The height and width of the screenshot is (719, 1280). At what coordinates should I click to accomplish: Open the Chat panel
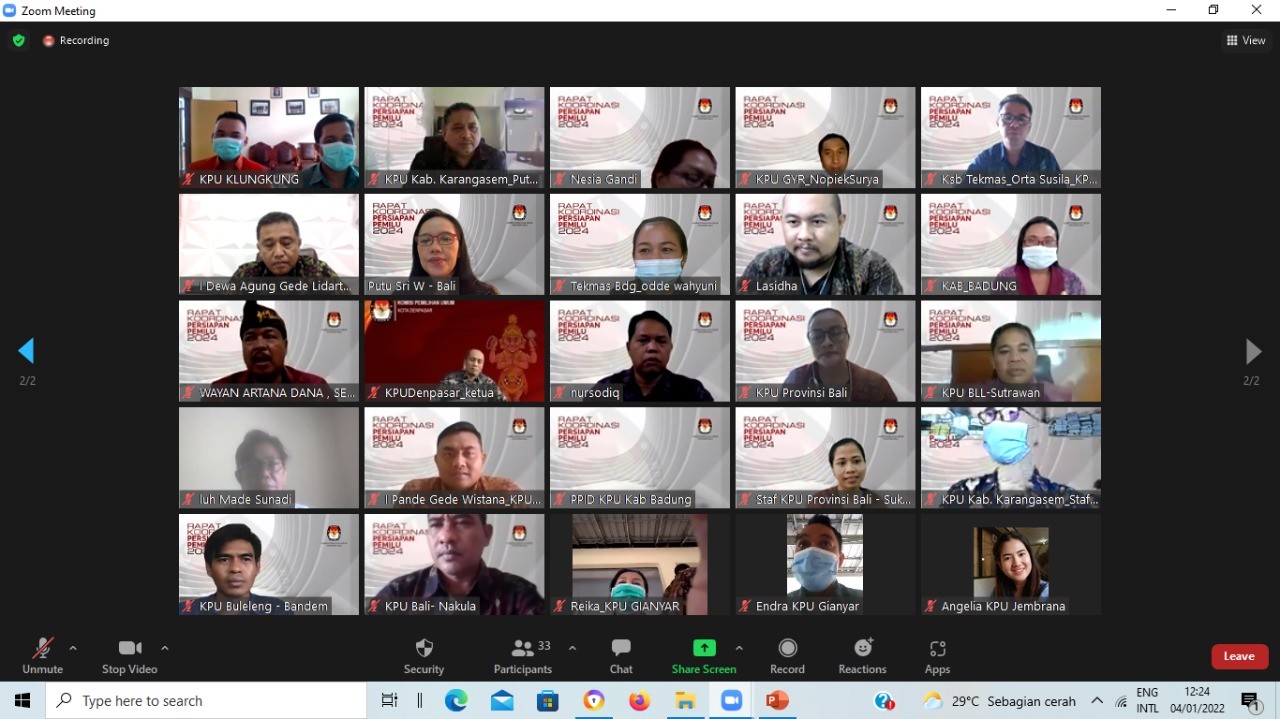point(621,655)
